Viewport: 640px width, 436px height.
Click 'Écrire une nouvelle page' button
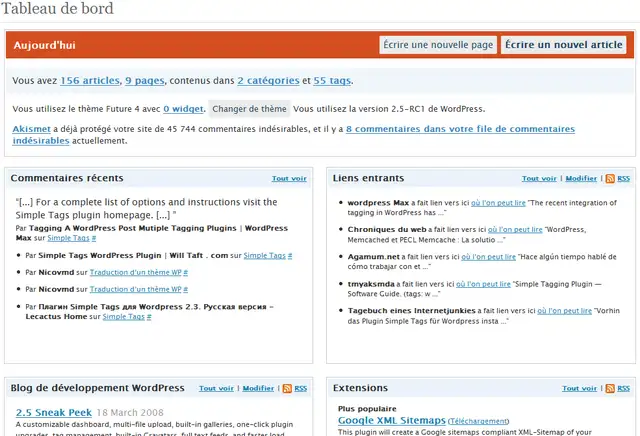(438, 44)
